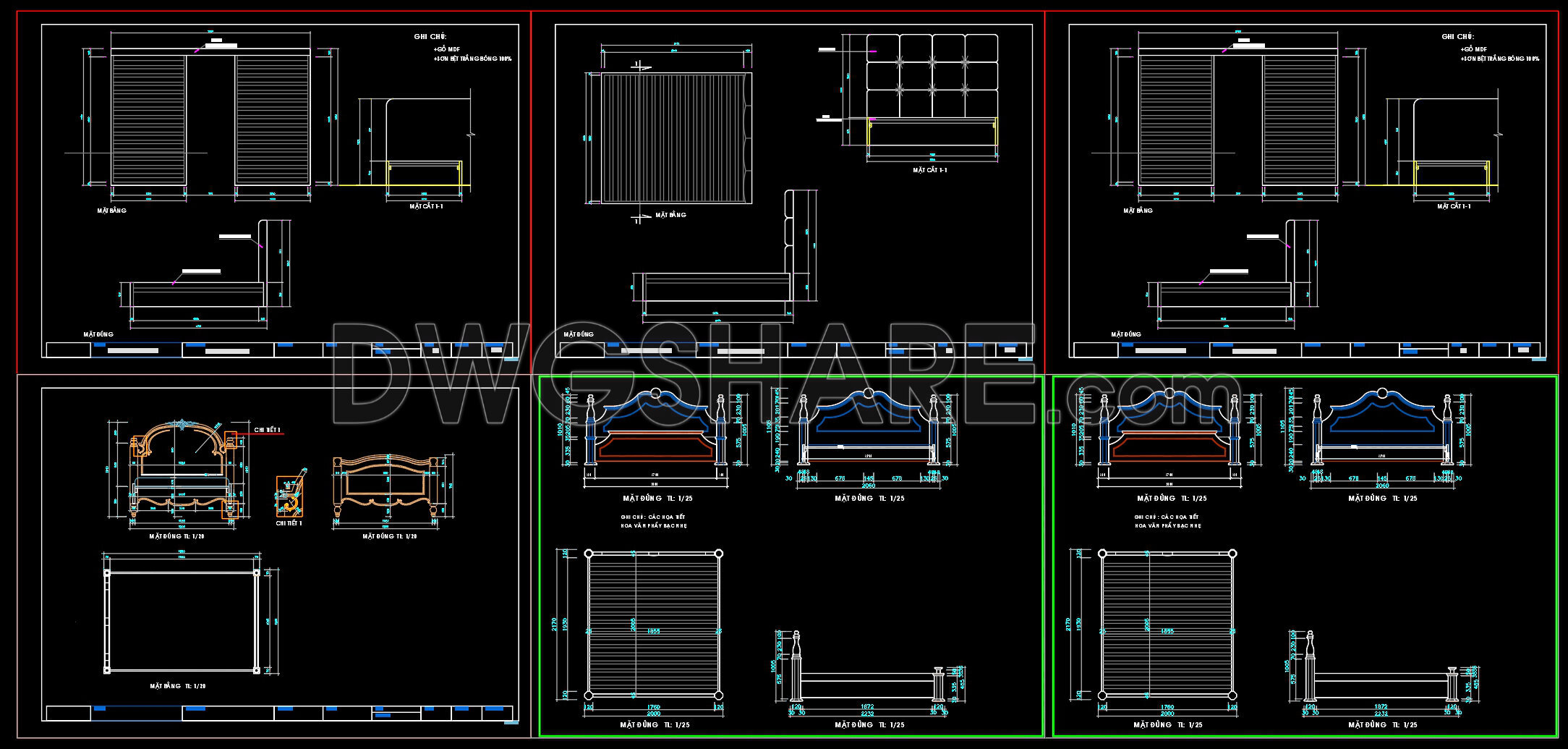Select the MẶT BẰNG TL: 1/20 label
The width and height of the screenshot is (1568, 749).
(177, 686)
